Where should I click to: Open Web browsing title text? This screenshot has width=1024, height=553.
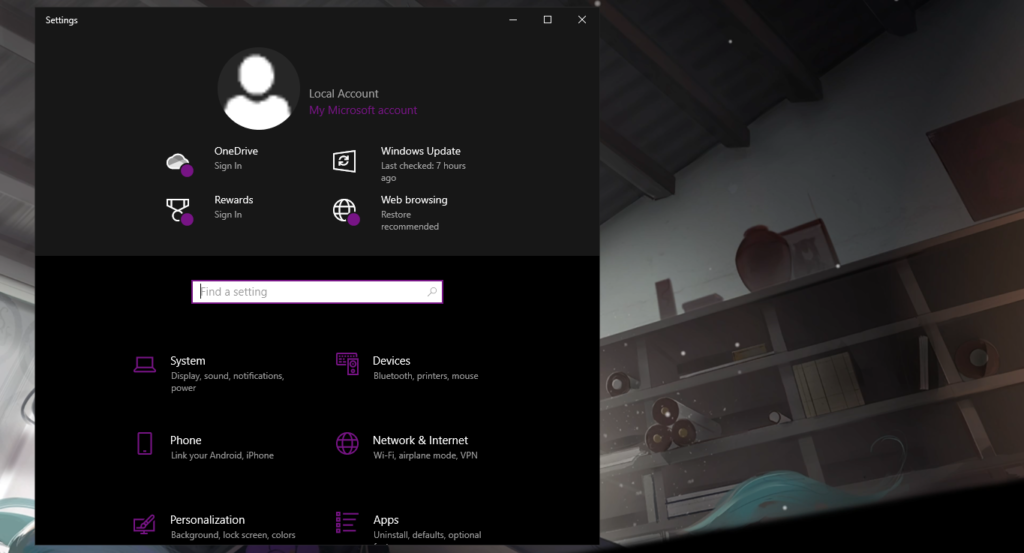414,200
